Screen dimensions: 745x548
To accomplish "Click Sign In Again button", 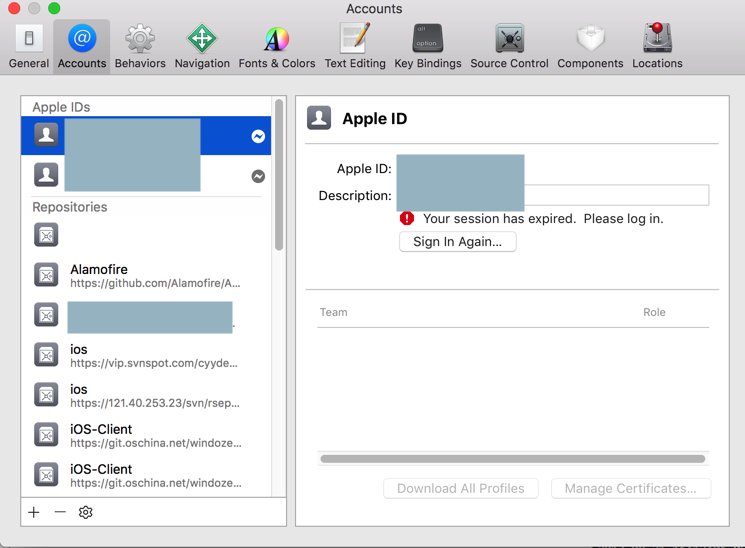I will coord(458,241).
